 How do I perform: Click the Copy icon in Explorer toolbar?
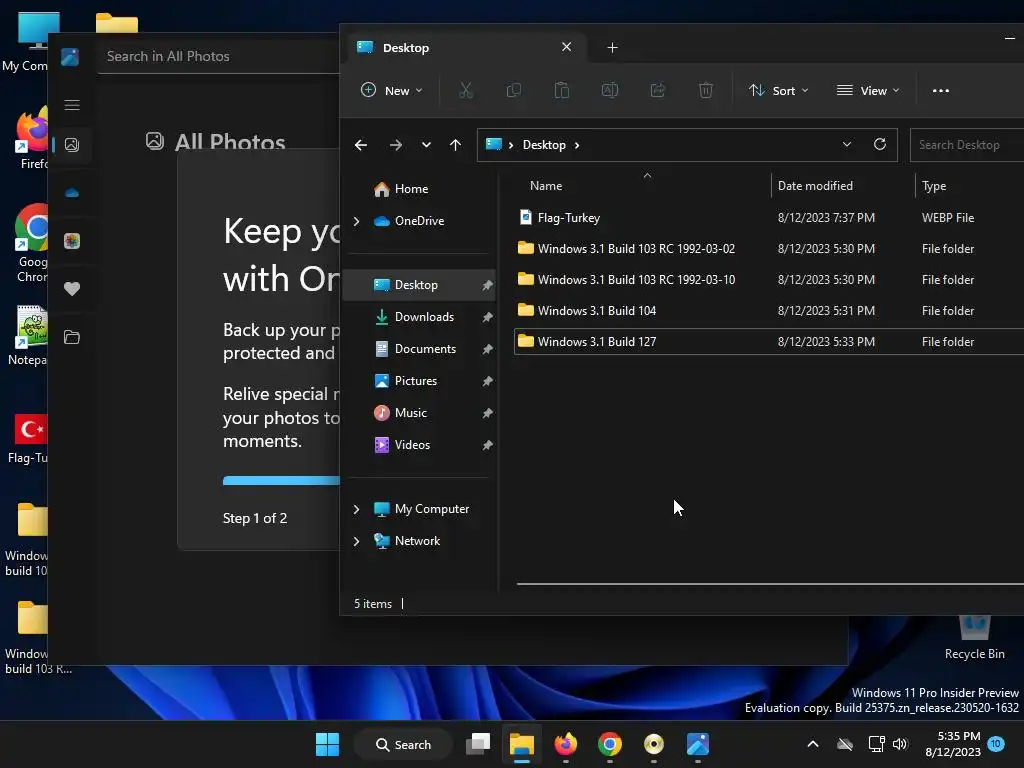point(514,90)
